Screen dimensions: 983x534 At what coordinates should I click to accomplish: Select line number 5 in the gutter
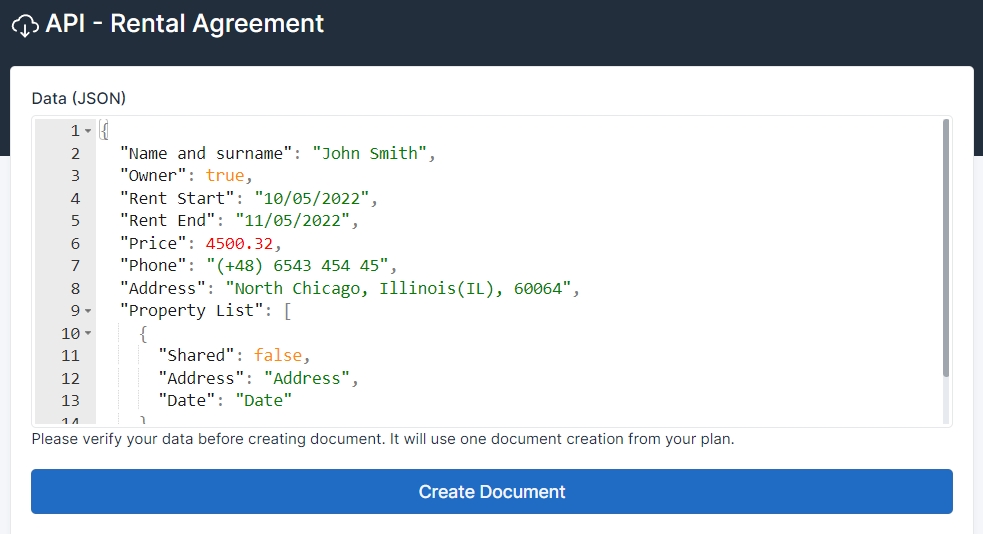coord(75,221)
